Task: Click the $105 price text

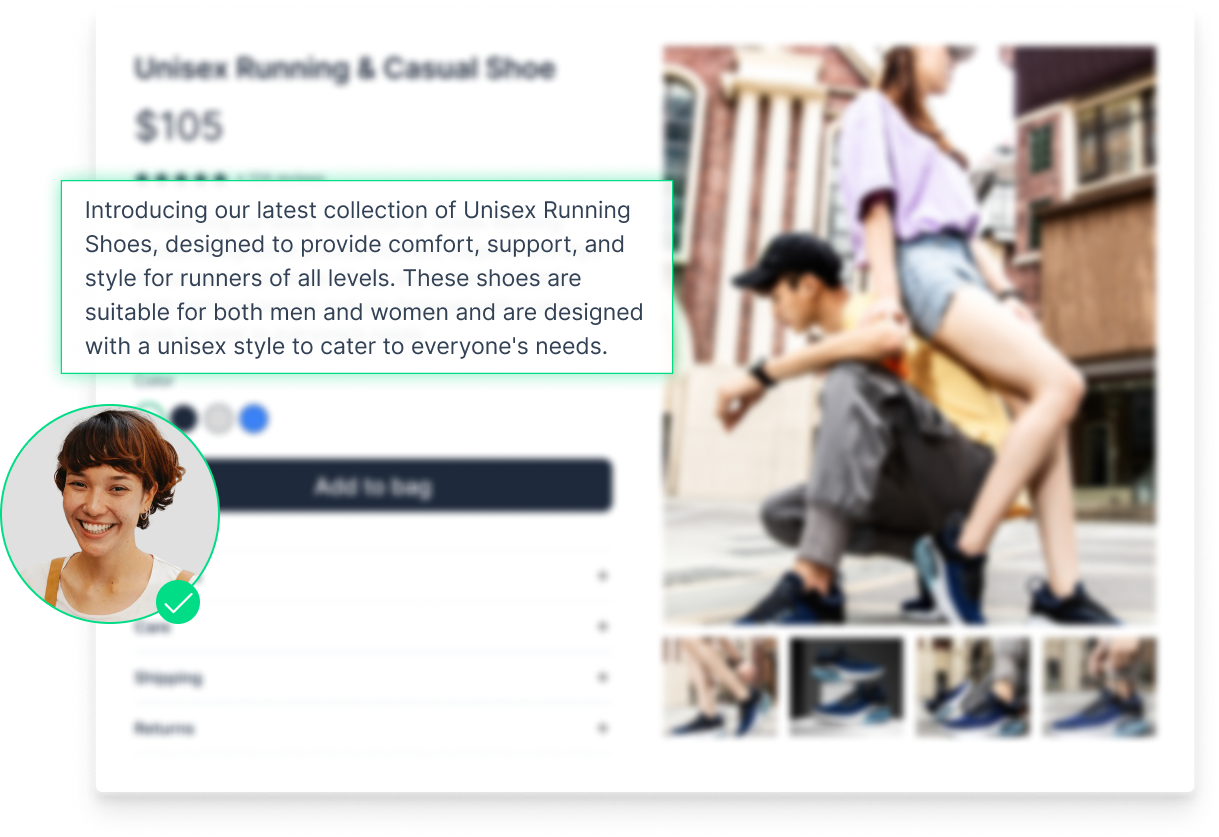Action: point(179,127)
